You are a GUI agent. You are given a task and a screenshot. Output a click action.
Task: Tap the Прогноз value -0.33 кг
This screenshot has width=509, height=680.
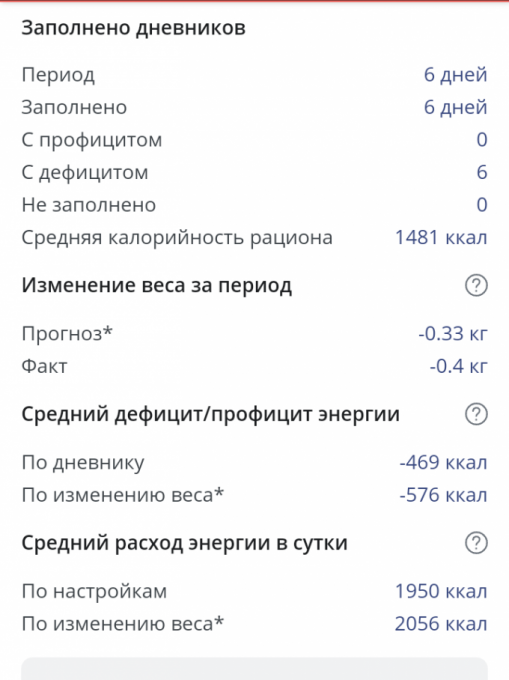click(x=453, y=333)
